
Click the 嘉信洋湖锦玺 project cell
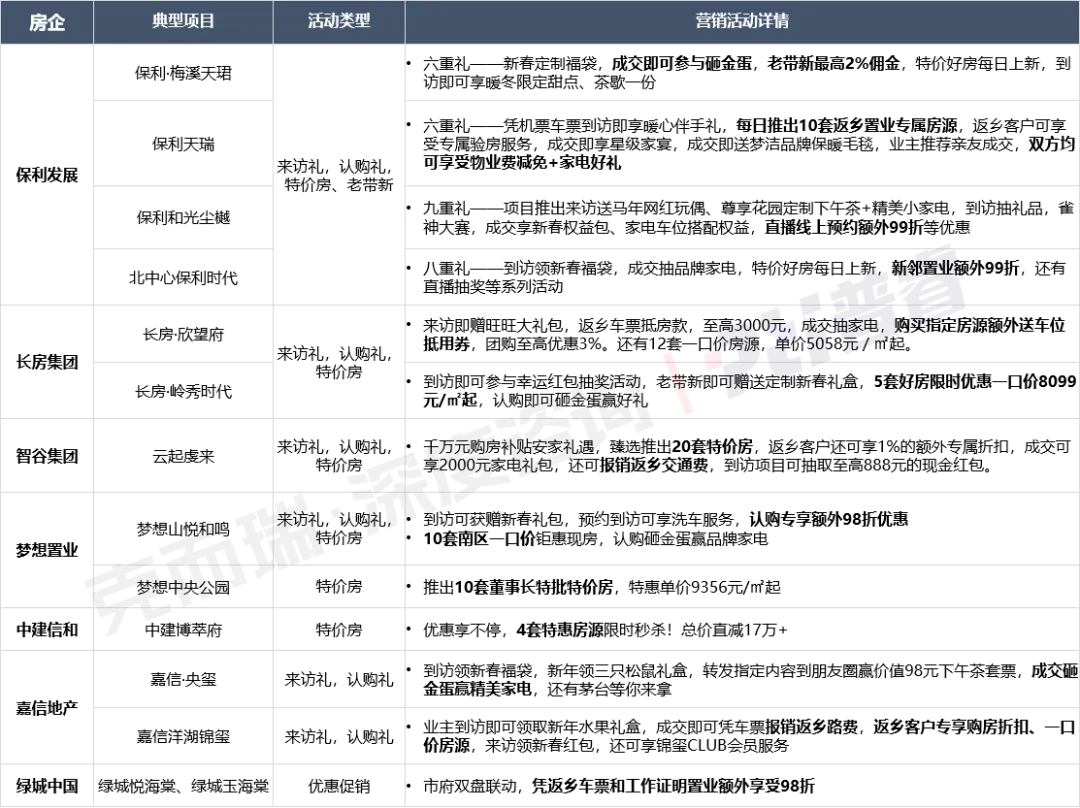click(x=183, y=736)
